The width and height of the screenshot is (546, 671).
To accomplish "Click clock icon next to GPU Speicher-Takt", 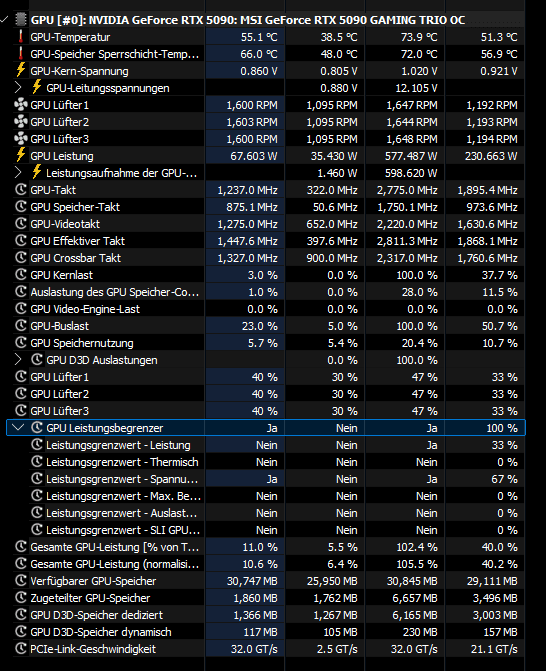I will pyautogui.click(x=21, y=207).
